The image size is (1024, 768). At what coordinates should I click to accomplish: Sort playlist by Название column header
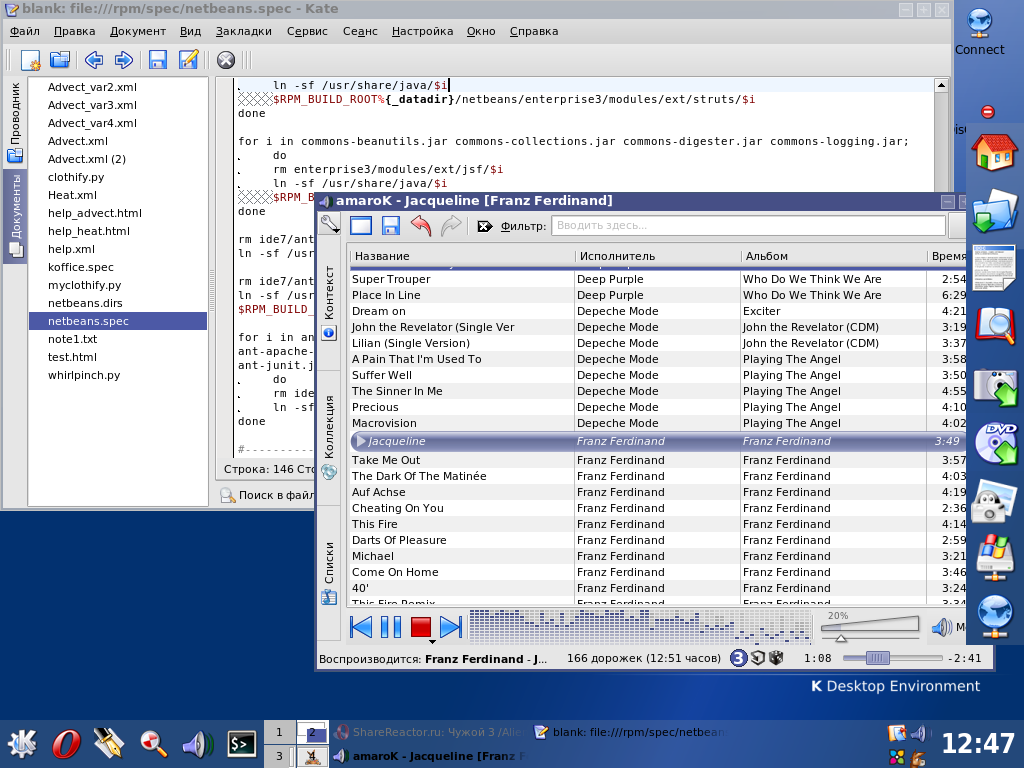tap(462, 256)
